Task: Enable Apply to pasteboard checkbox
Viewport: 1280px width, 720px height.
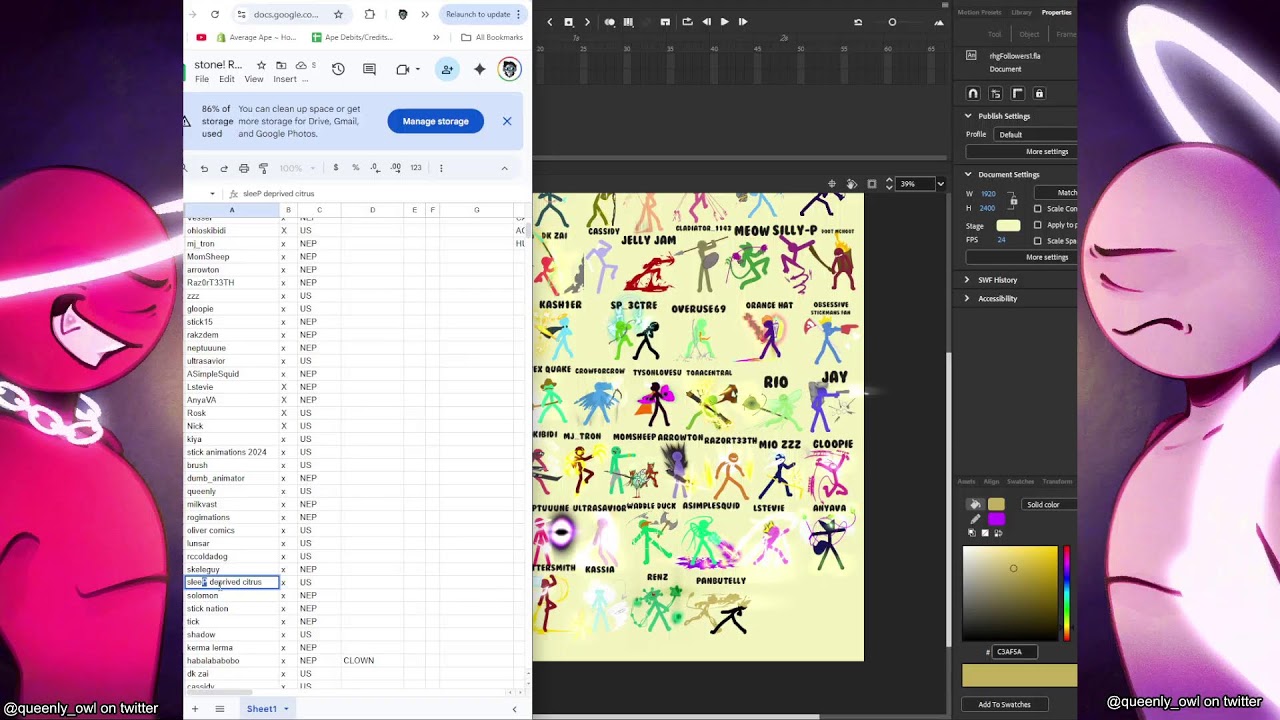Action: [1038, 225]
